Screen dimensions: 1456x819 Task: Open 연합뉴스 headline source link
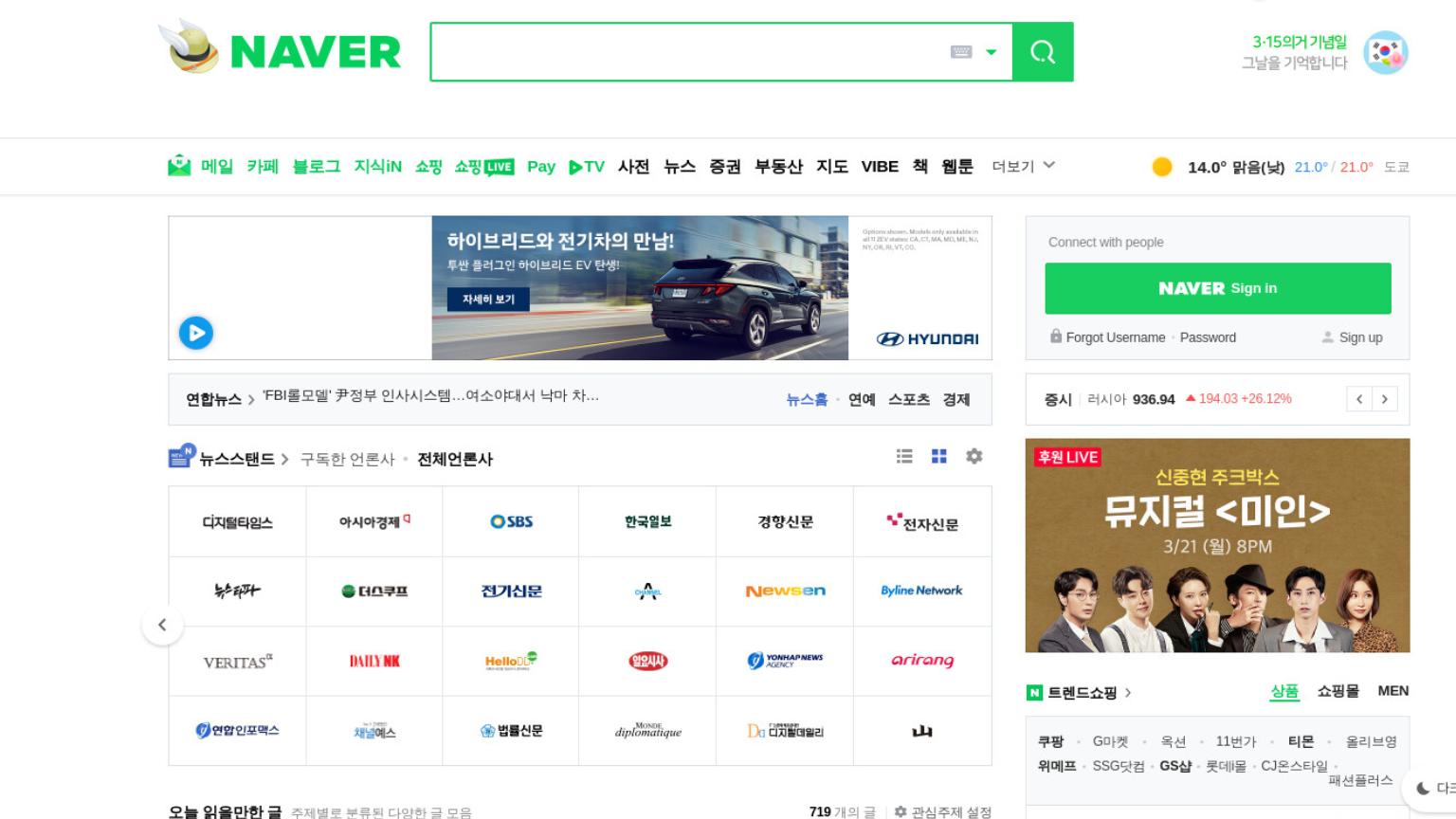[213, 400]
